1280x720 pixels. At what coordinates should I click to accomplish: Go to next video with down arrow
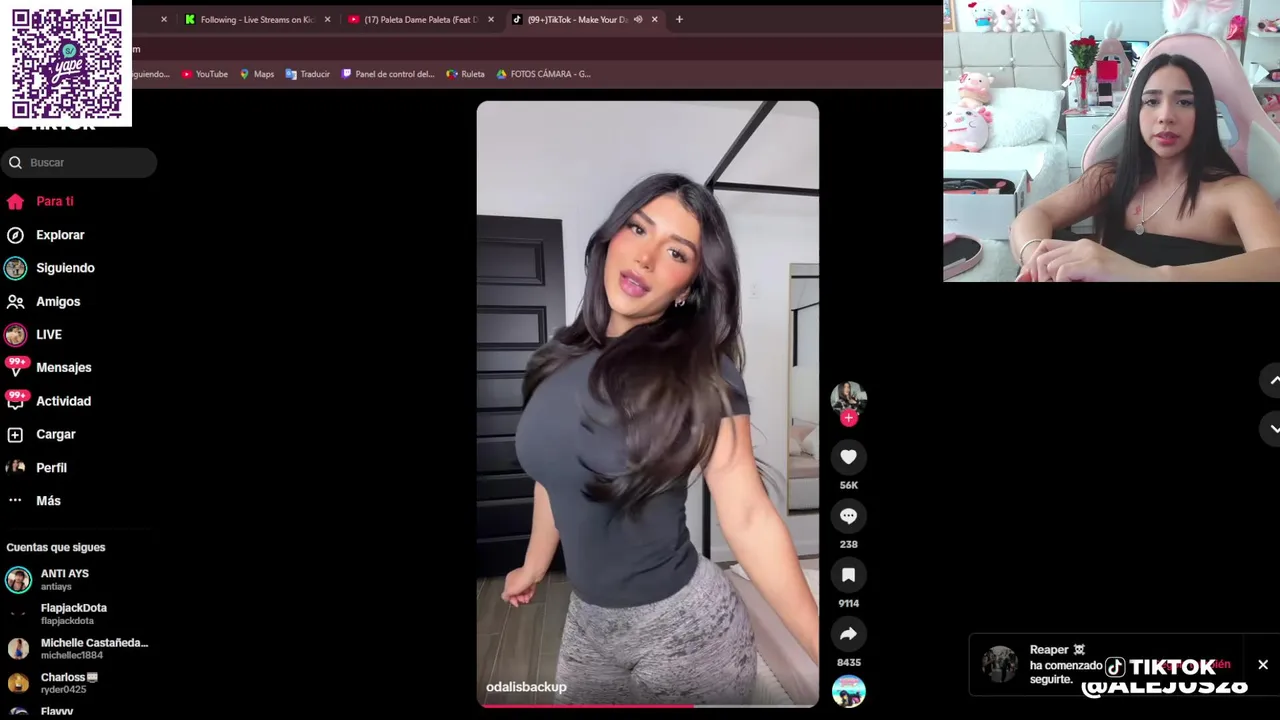click(1274, 428)
